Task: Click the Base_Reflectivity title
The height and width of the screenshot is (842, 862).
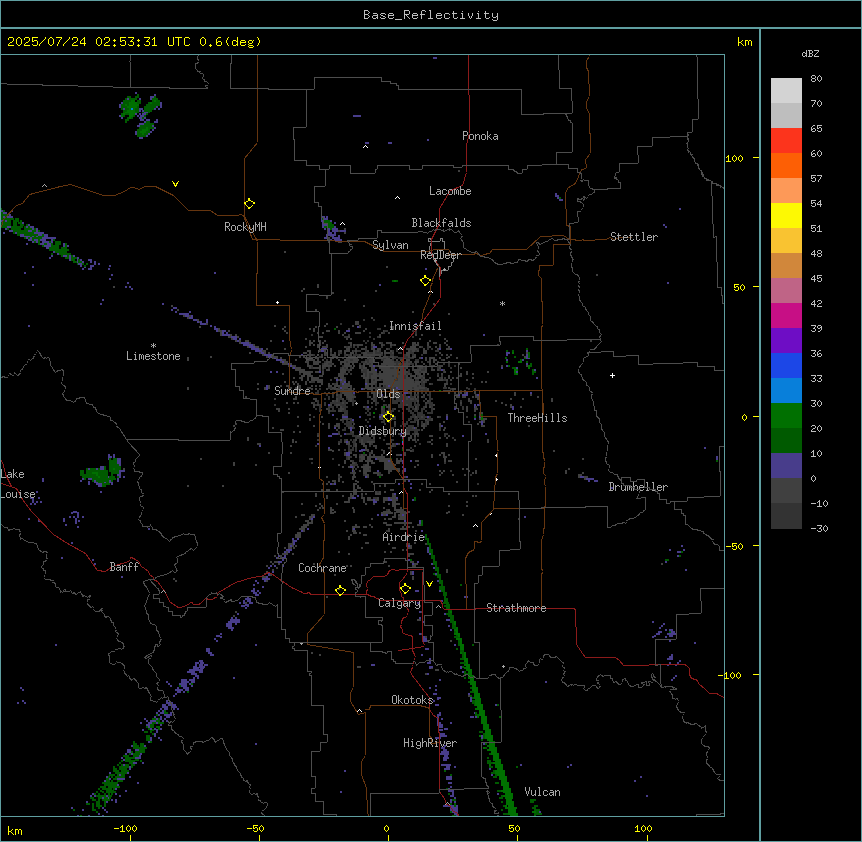Action: pyautogui.click(x=431, y=15)
